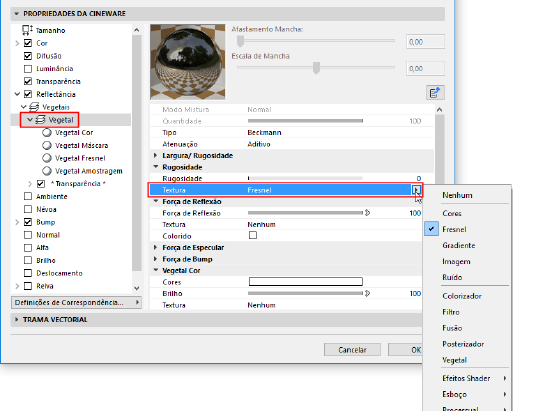The image size is (540, 411).
Task: Click the Afastamento Mancha slider handle
Action: pyautogui.click(x=240, y=41)
